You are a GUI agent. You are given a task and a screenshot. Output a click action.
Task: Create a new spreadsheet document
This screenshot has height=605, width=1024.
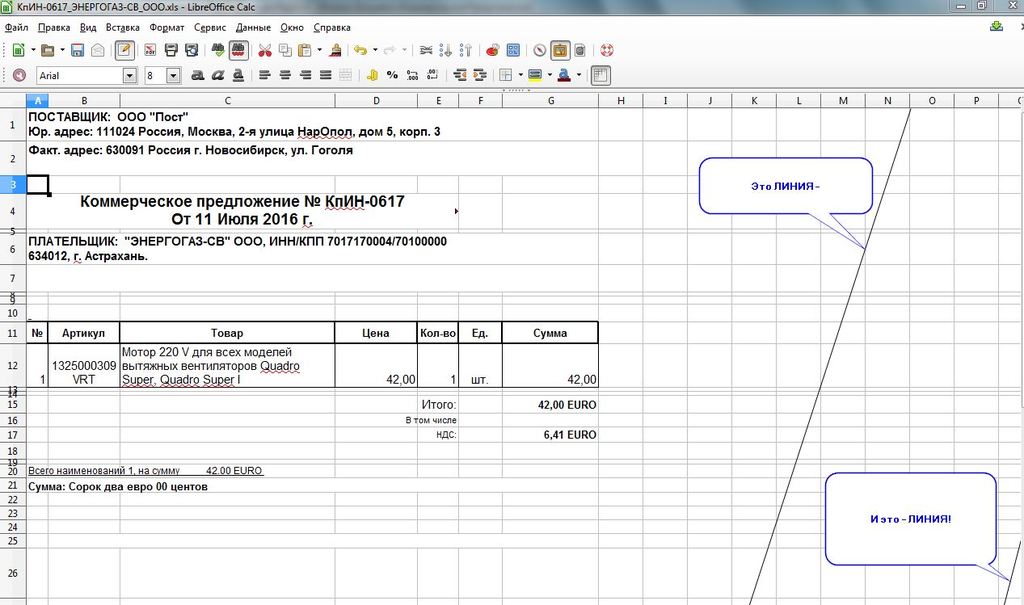(18, 50)
